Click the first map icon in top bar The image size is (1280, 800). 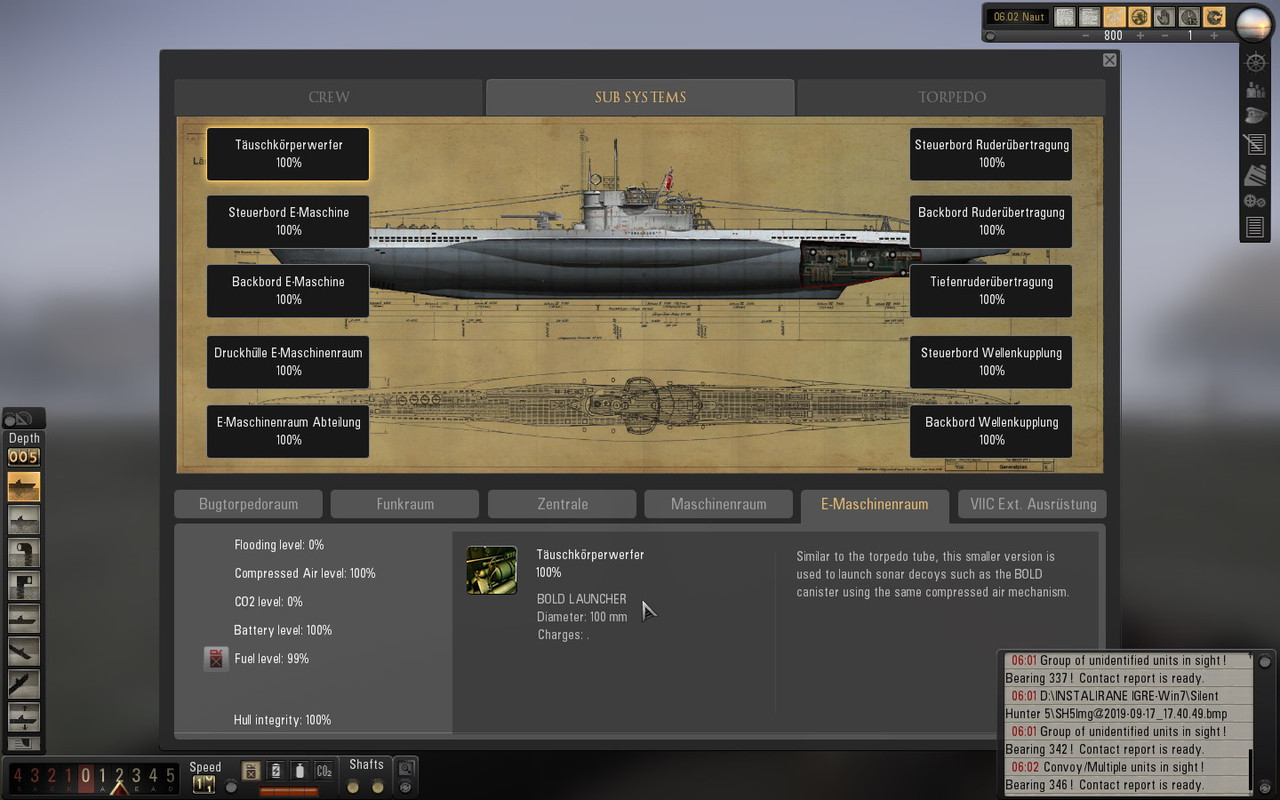(1065, 17)
